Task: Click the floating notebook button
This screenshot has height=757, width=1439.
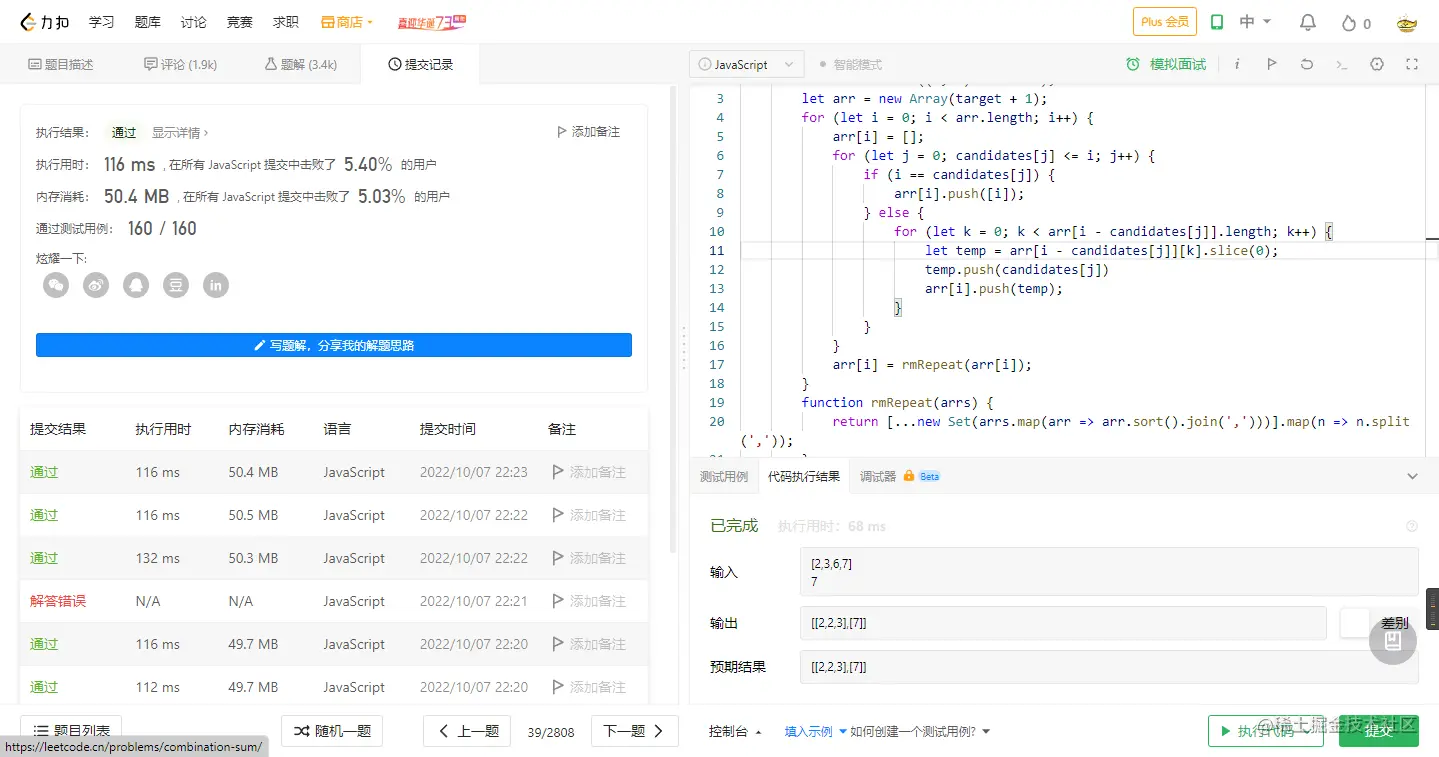Action: point(1393,641)
